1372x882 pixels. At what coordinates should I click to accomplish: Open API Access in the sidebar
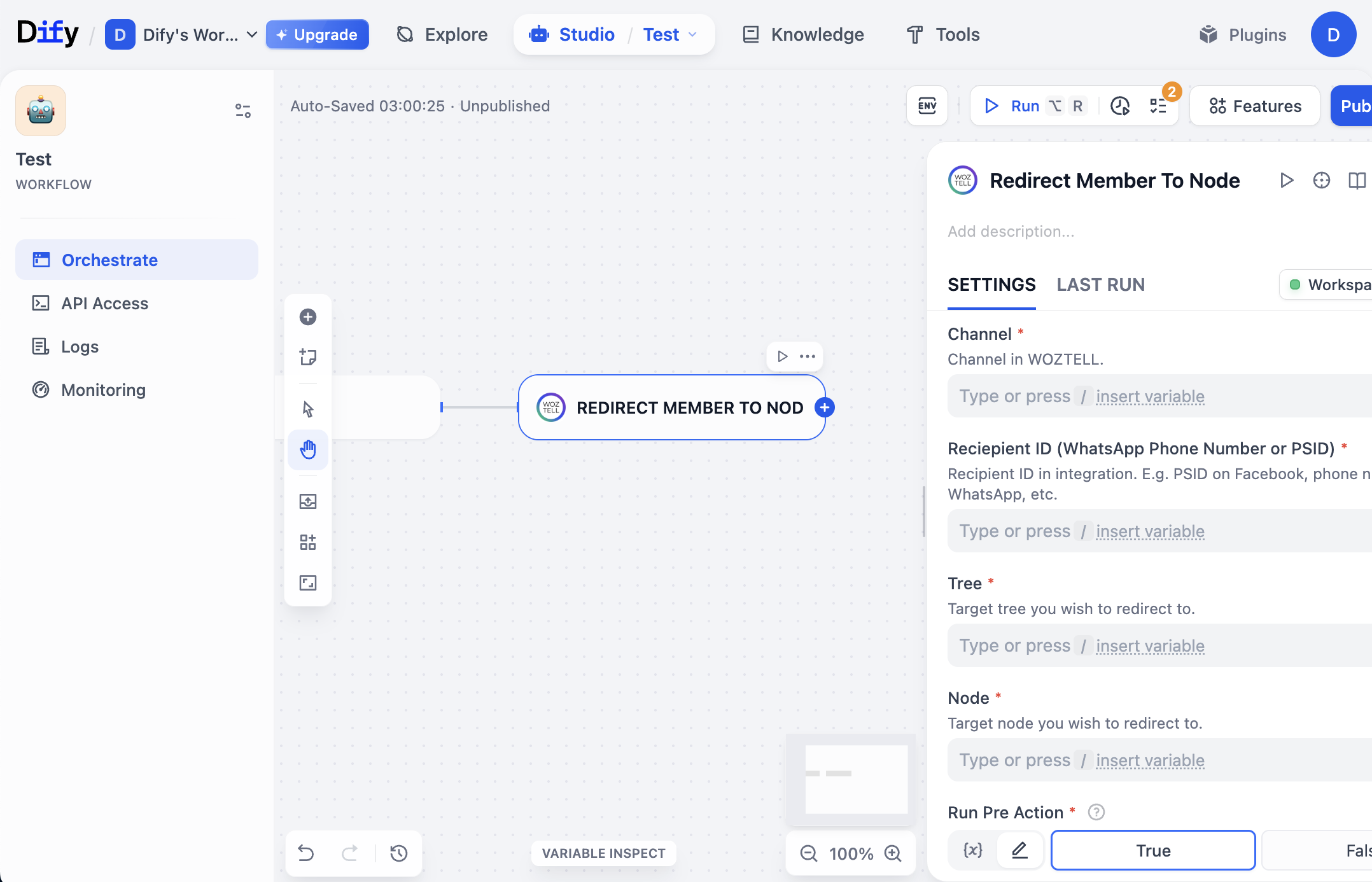pyautogui.click(x=104, y=304)
